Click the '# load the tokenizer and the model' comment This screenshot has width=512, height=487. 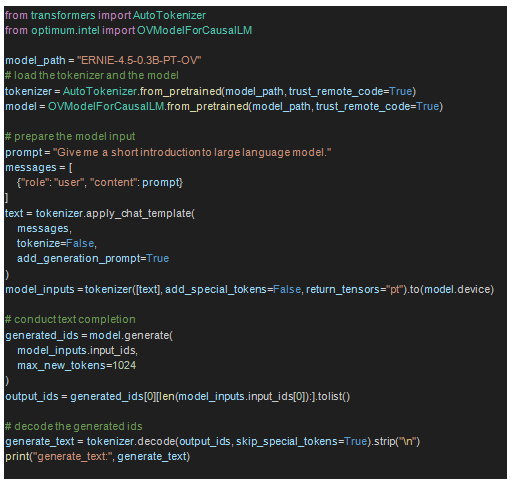pos(92,76)
